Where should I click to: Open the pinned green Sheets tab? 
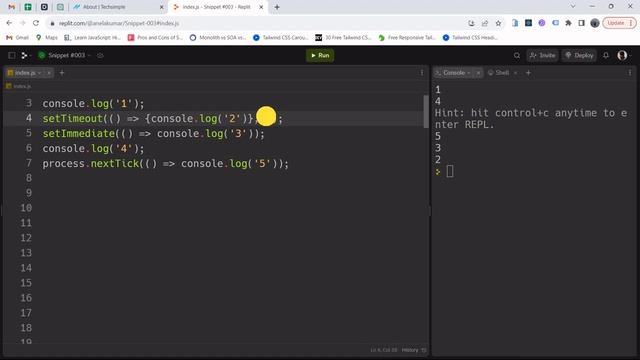[28, 7]
